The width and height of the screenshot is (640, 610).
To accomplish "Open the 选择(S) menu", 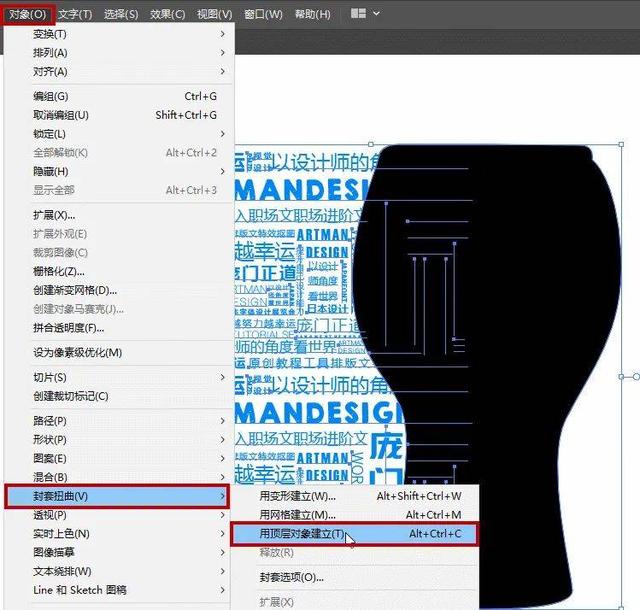I will [121, 14].
